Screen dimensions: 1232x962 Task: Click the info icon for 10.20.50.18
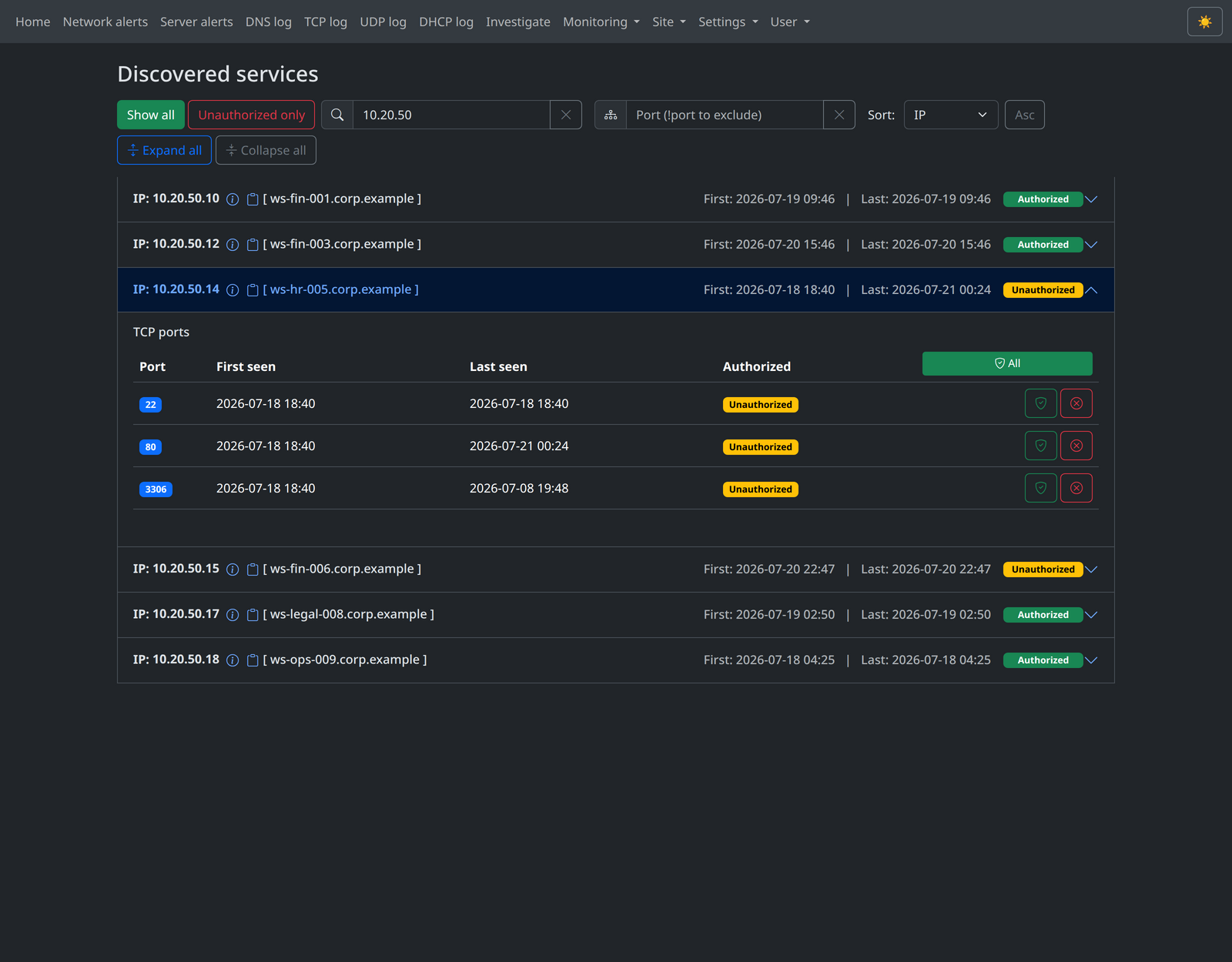233,660
